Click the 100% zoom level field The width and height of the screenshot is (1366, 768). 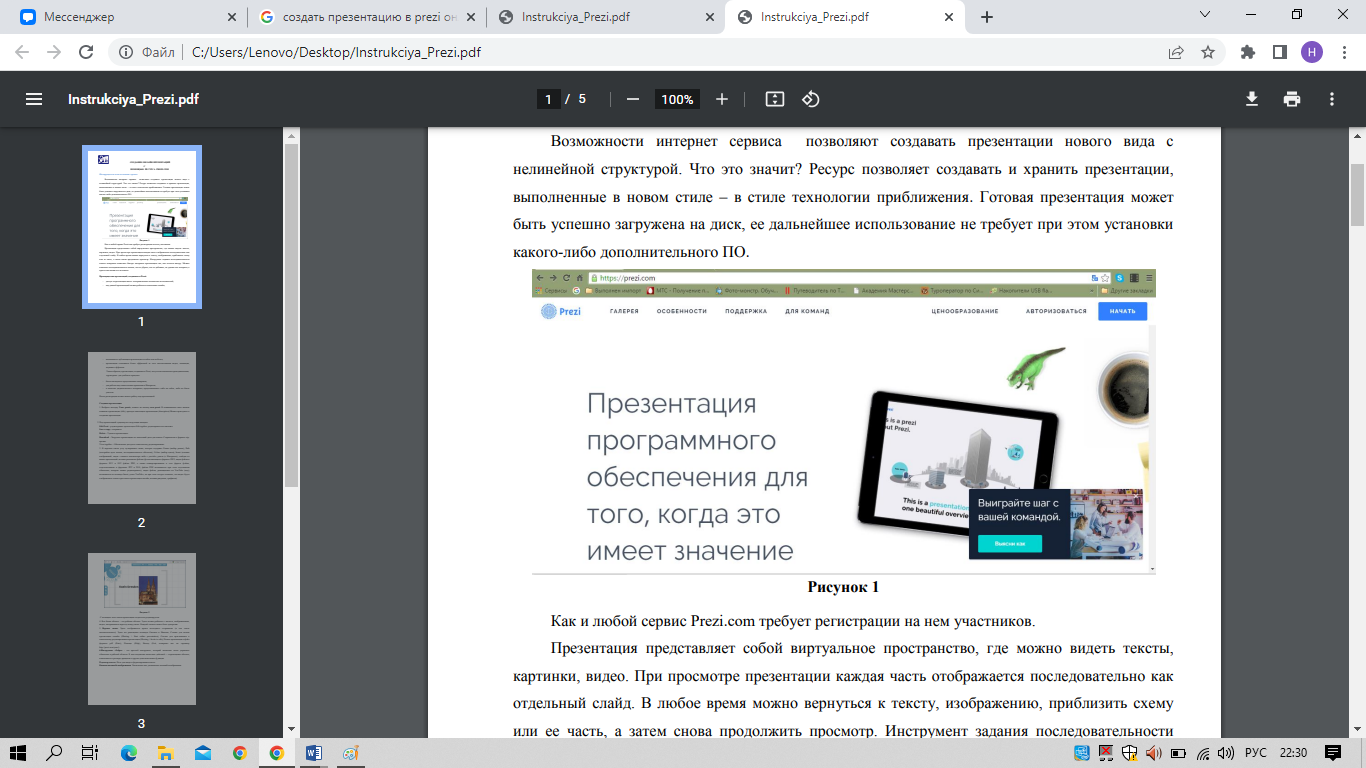click(677, 99)
